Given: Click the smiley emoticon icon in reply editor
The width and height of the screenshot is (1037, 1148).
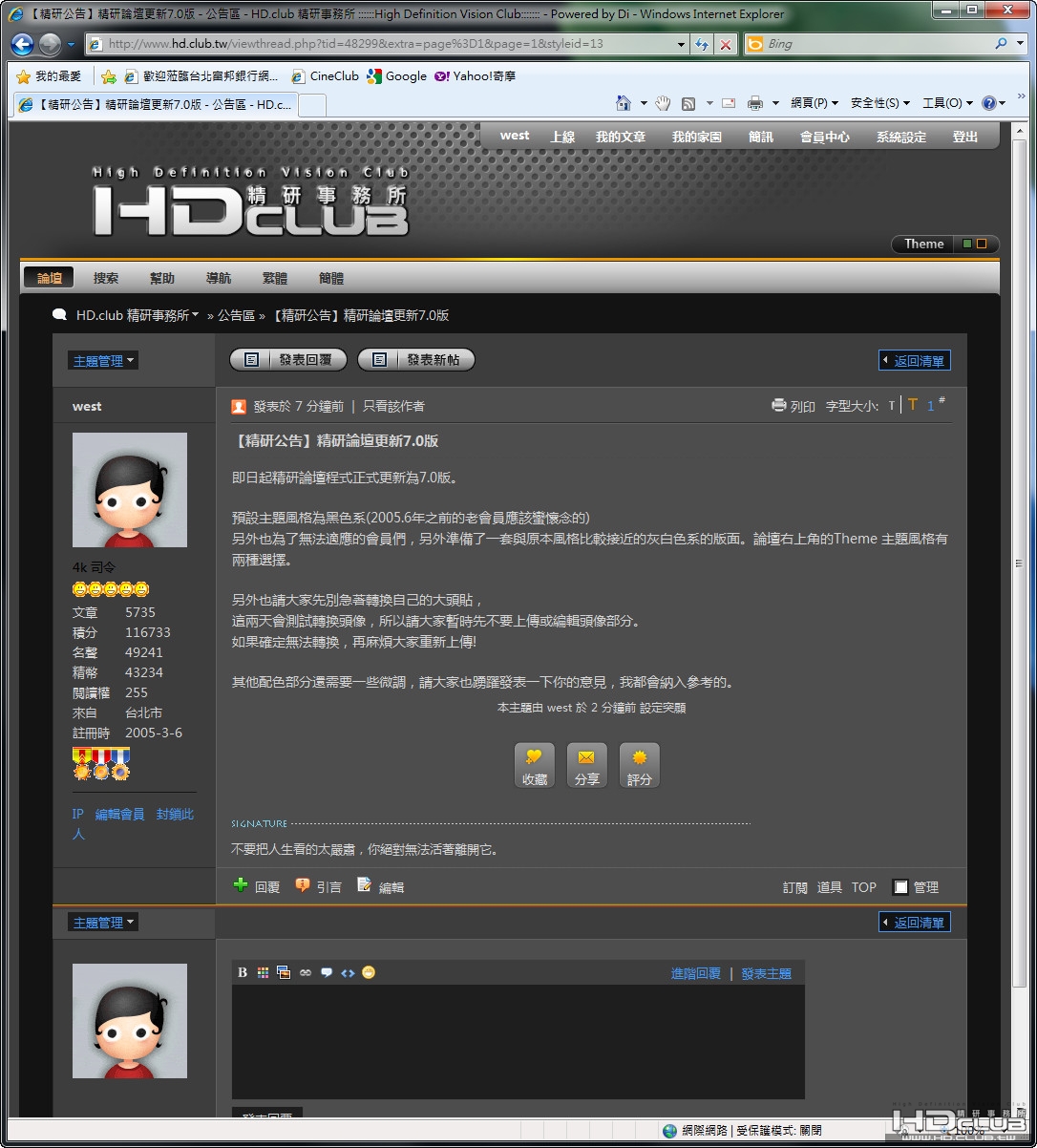Looking at the screenshot, I should click(369, 972).
